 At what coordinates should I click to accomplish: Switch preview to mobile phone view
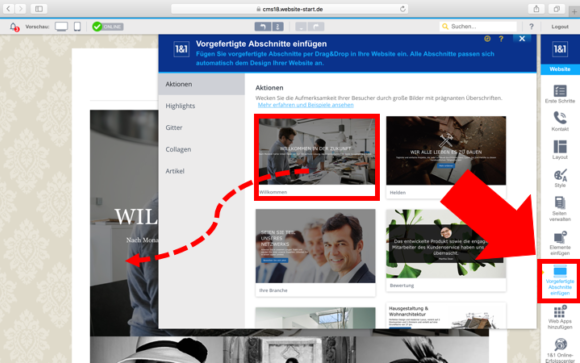[x=77, y=27]
